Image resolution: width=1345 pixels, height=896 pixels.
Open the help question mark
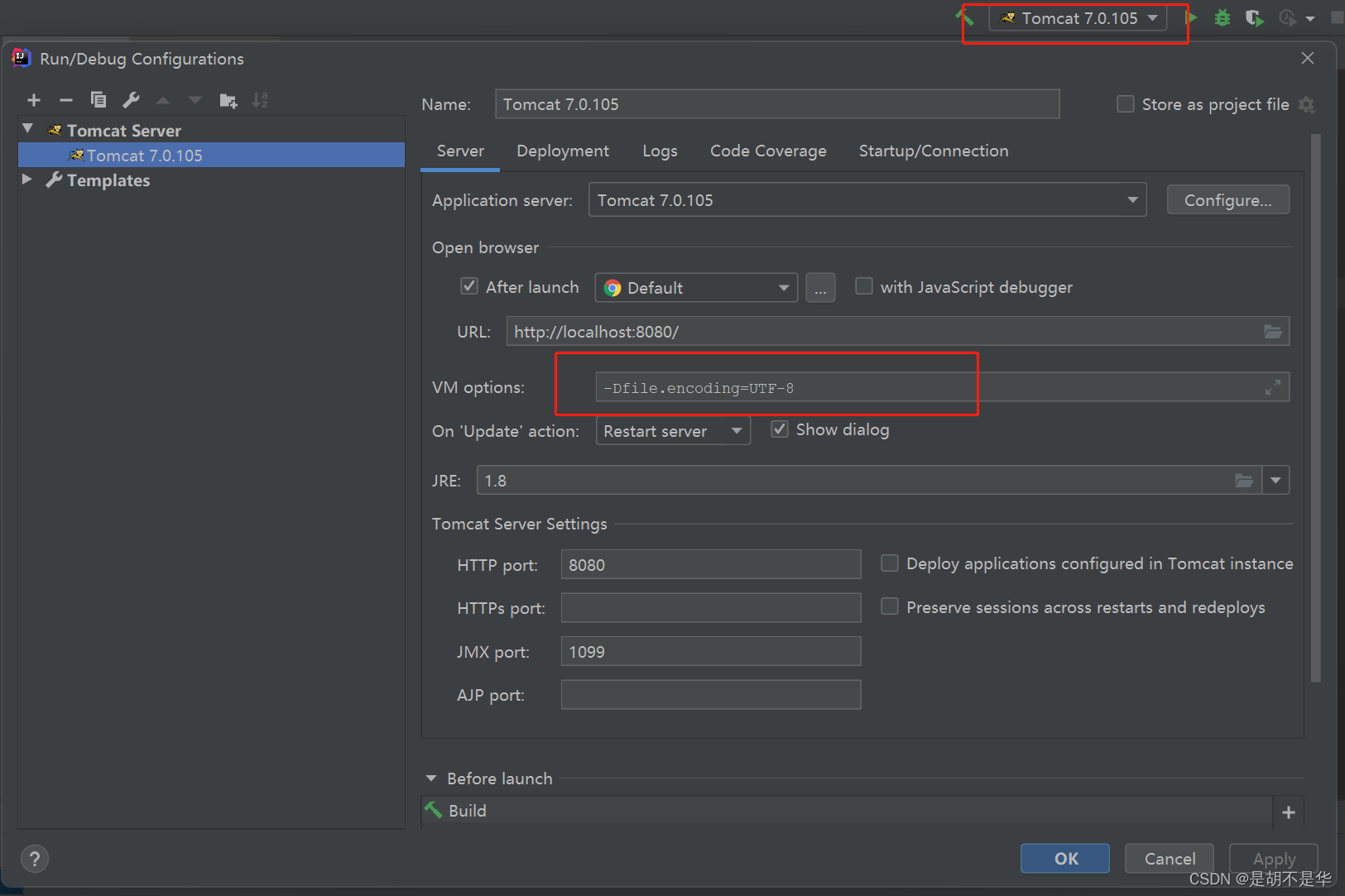click(x=35, y=859)
